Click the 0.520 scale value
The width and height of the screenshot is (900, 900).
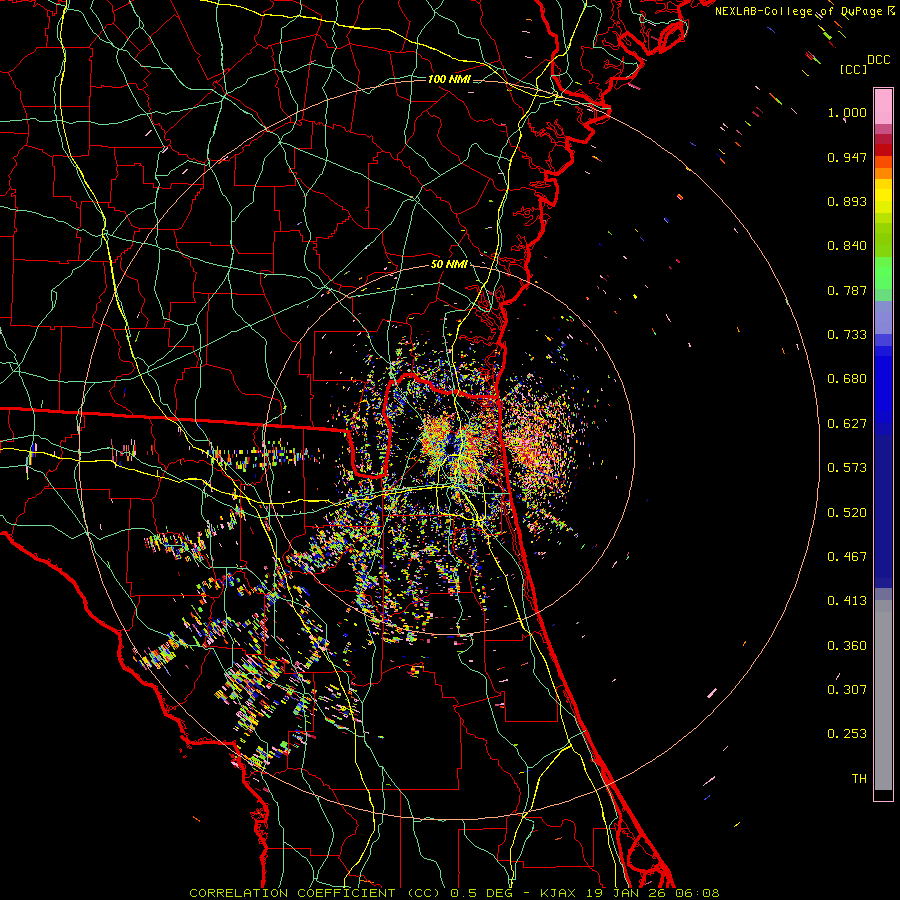pos(847,513)
